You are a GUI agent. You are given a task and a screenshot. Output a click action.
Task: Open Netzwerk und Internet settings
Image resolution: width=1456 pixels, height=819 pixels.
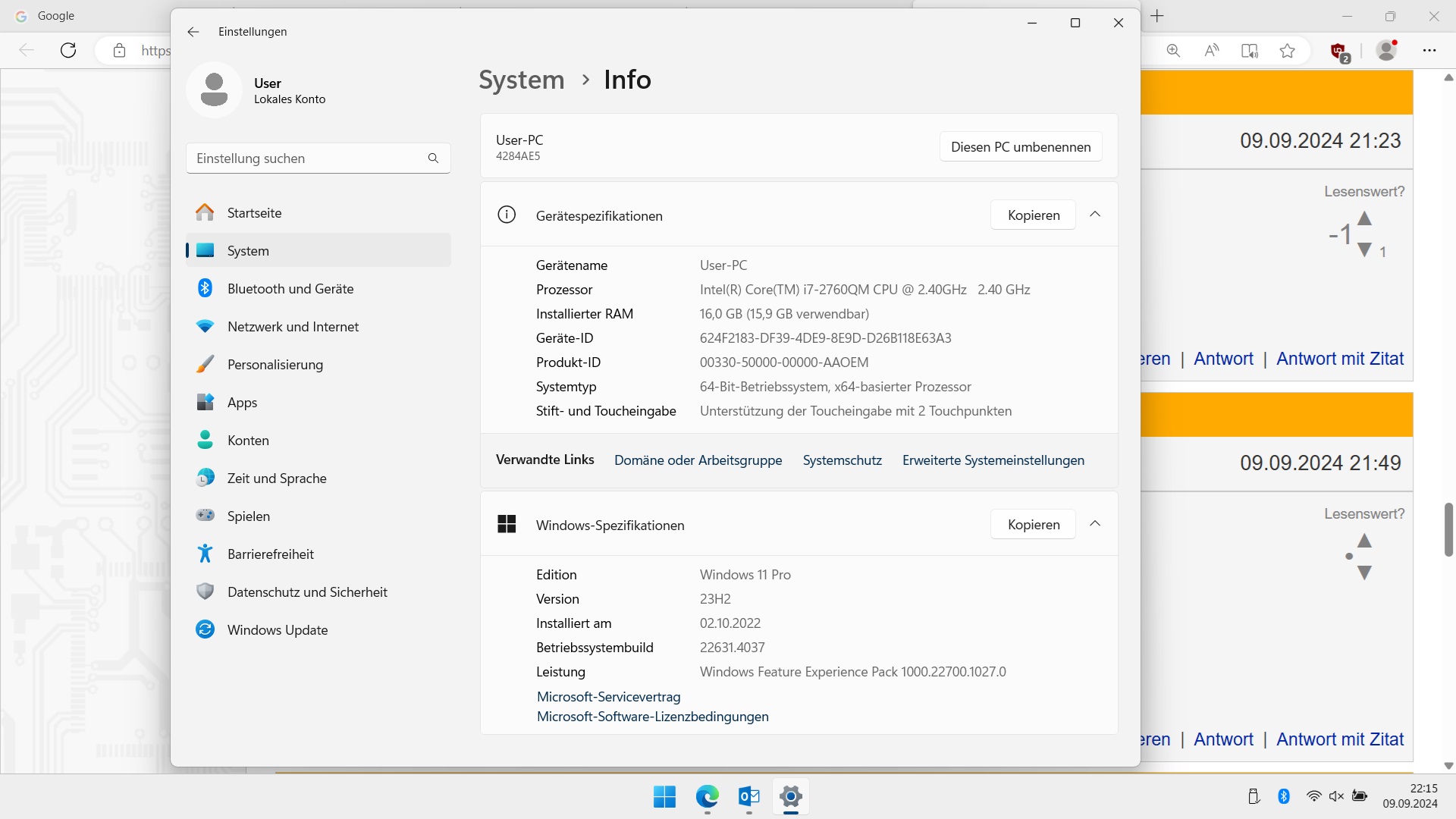coord(318,327)
